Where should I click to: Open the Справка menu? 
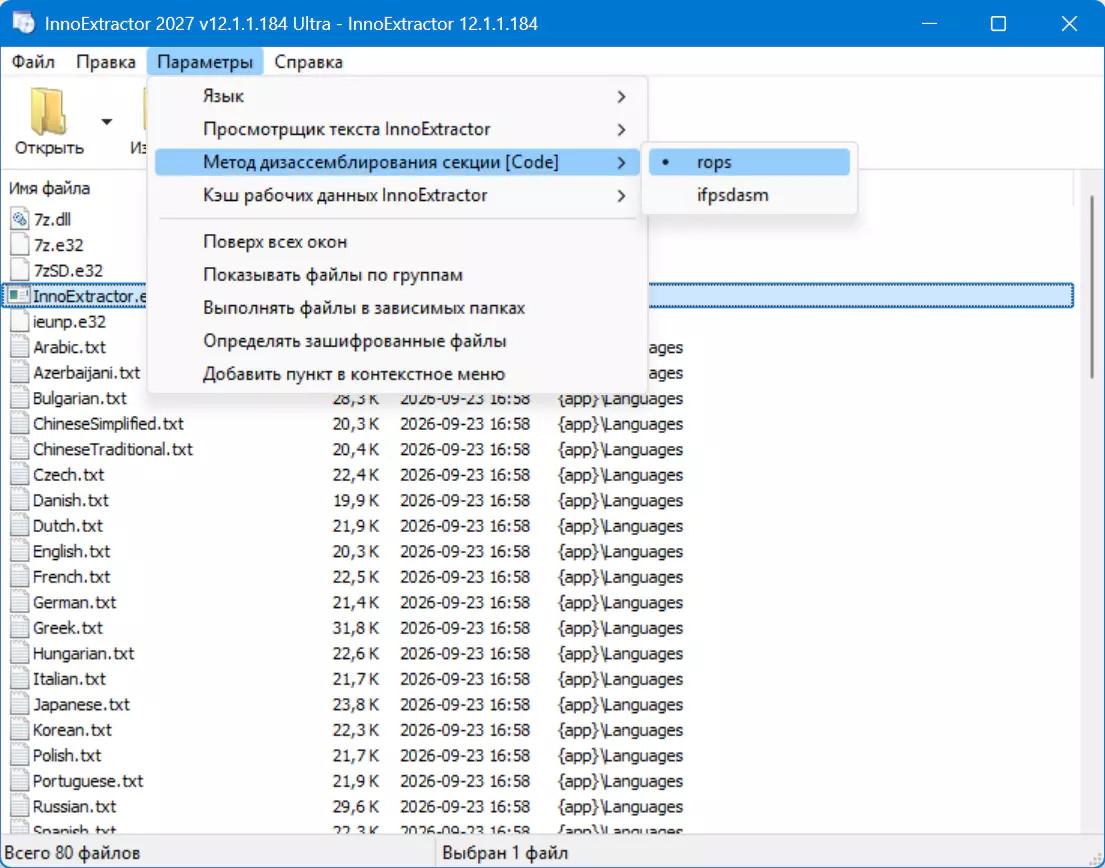[x=309, y=62]
